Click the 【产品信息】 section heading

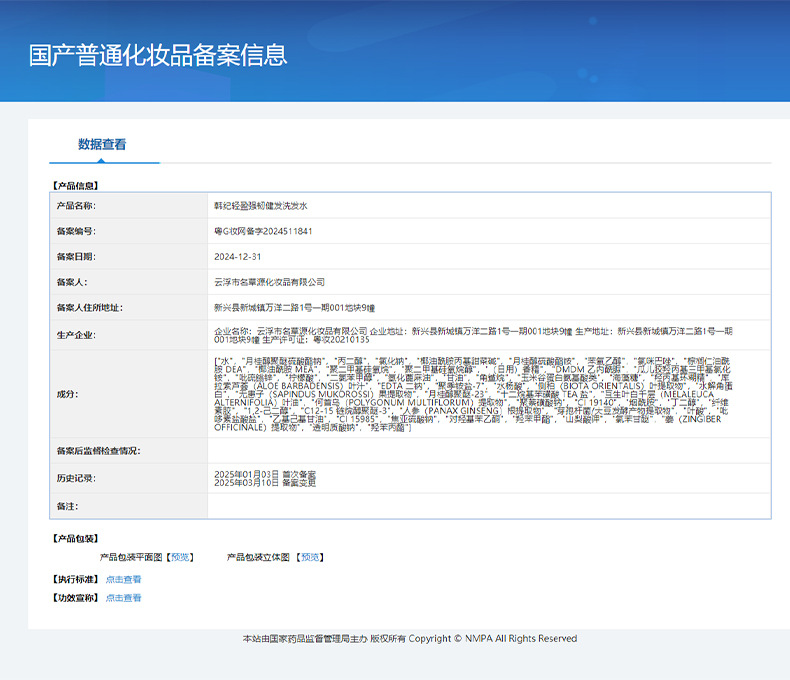click(76, 186)
